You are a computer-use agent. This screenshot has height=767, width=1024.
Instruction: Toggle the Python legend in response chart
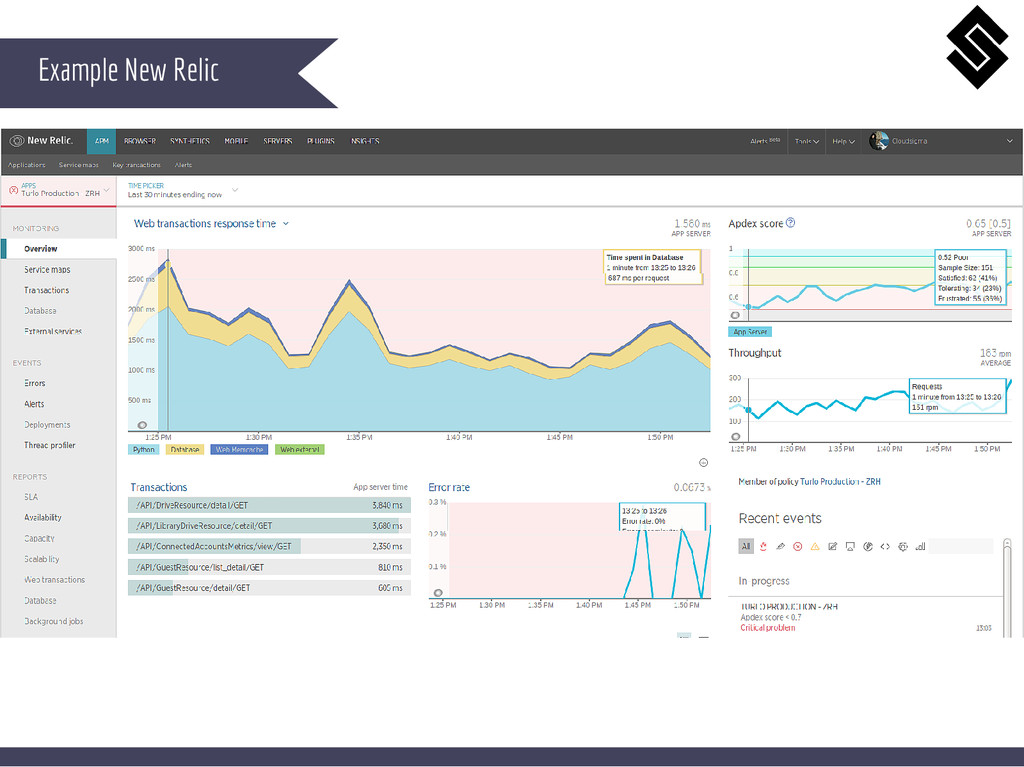144,449
